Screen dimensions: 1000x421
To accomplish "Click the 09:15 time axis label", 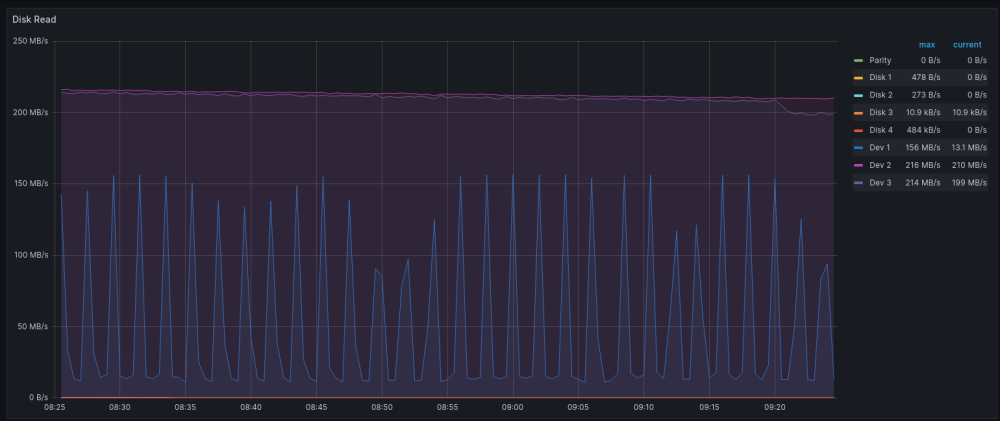I will point(709,407).
